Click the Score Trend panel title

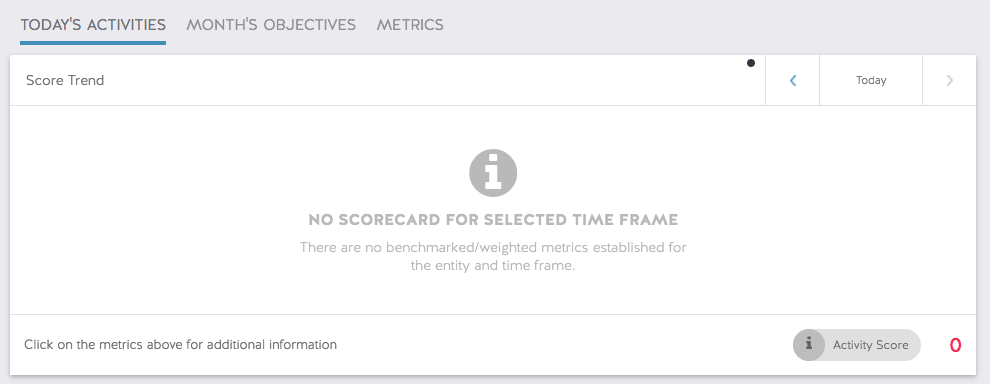click(65, 80)
